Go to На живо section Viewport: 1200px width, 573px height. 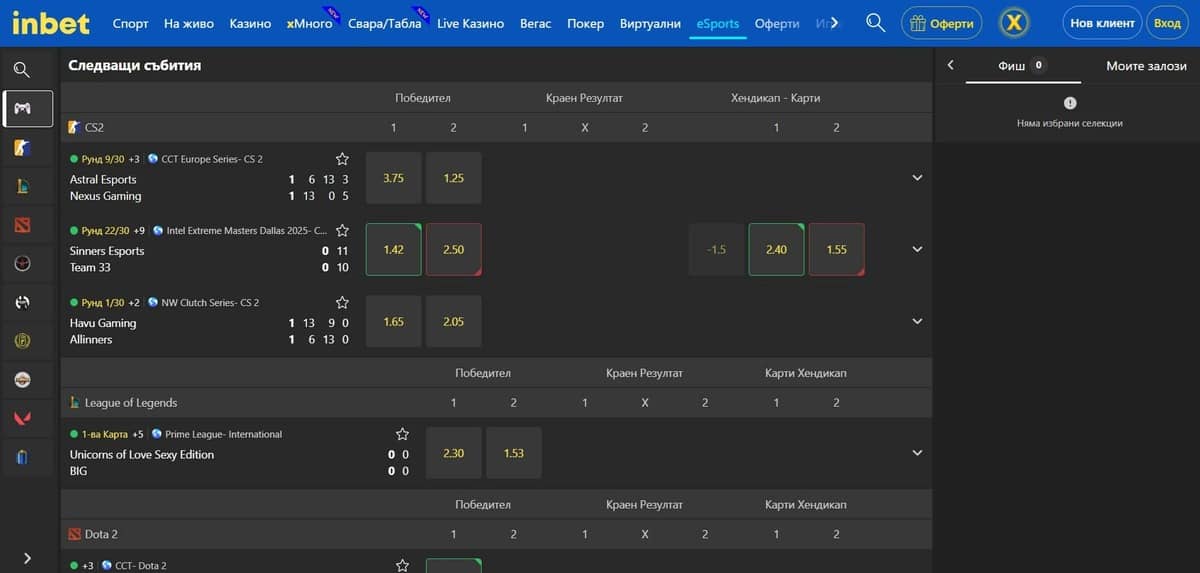(x=189, y=23)
